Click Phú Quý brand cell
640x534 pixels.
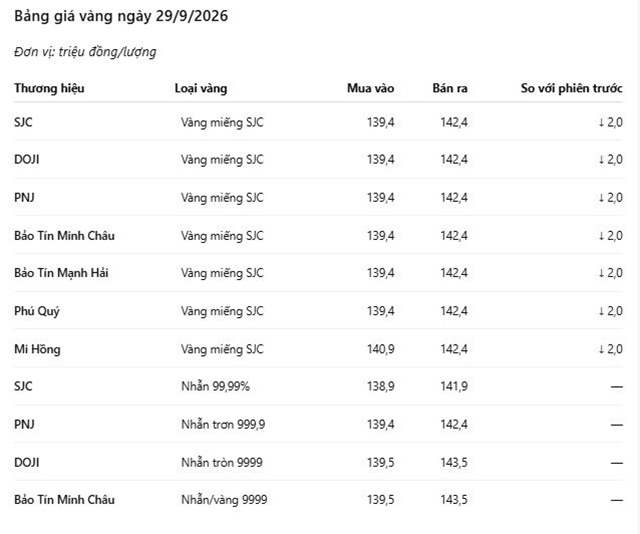click(37, 311)
